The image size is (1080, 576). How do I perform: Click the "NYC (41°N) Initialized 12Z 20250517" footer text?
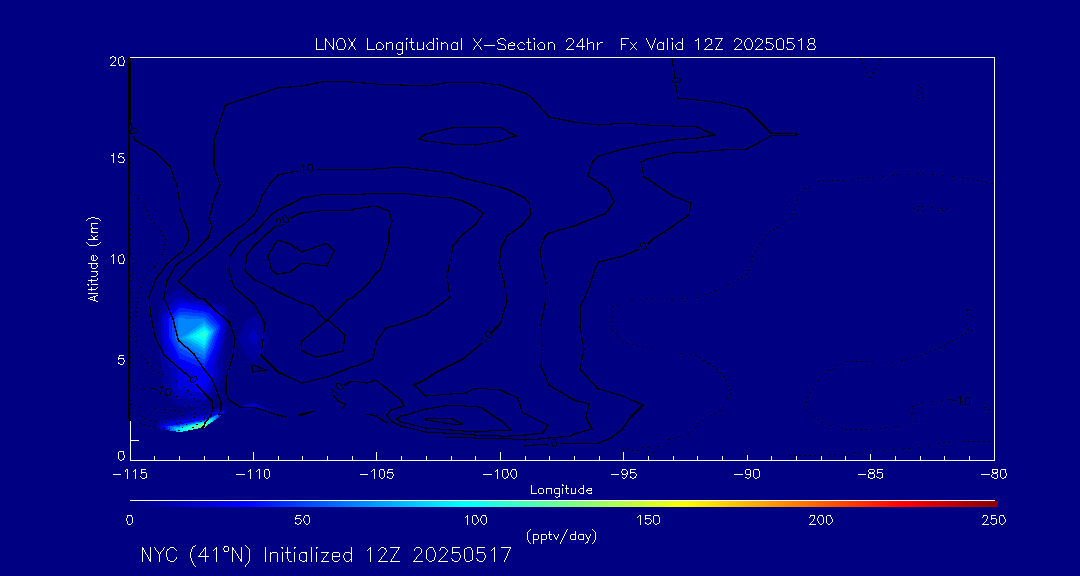coord(326,555)
